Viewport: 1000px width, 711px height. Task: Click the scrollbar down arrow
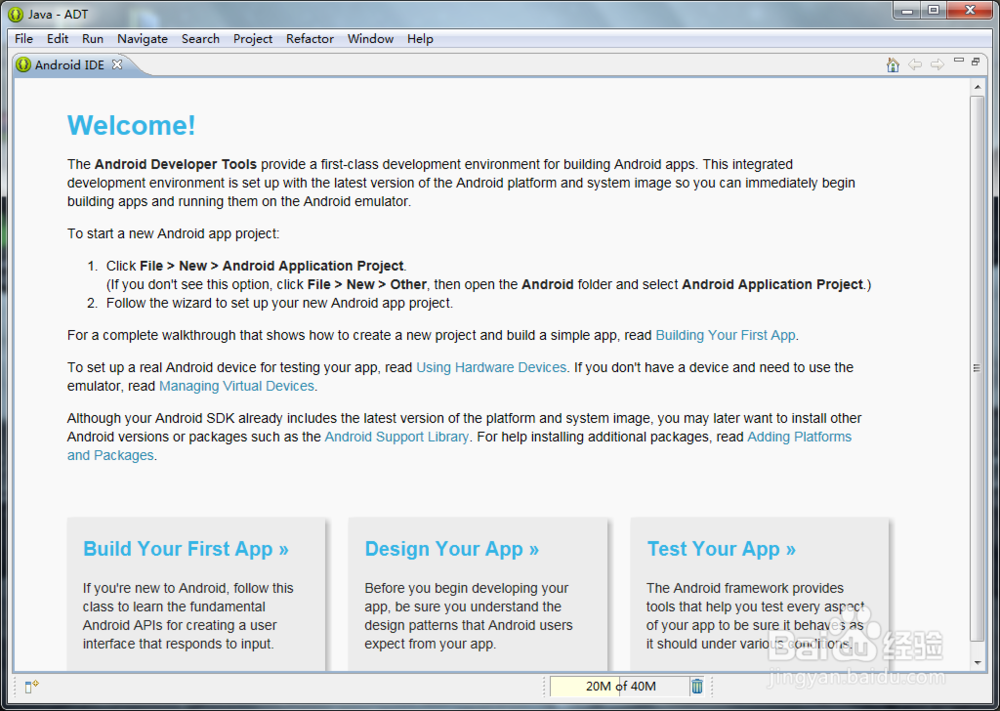point(977,663)
